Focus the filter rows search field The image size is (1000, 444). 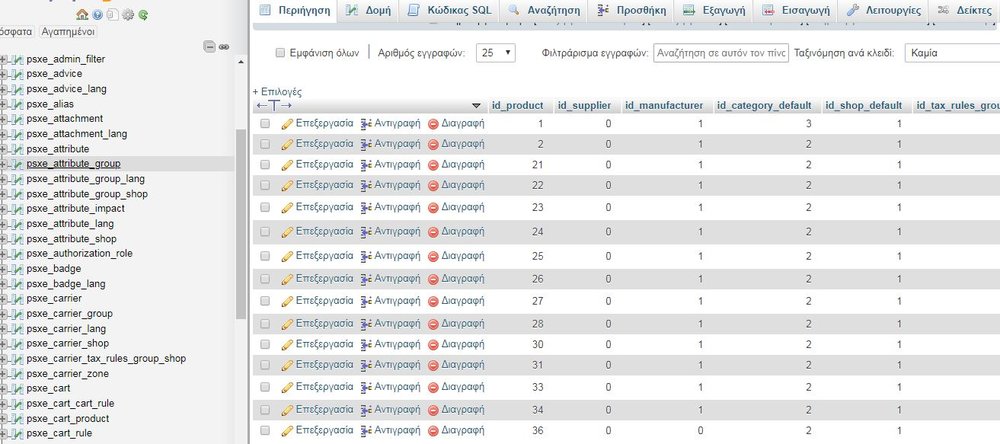click(x=721, y=53)
